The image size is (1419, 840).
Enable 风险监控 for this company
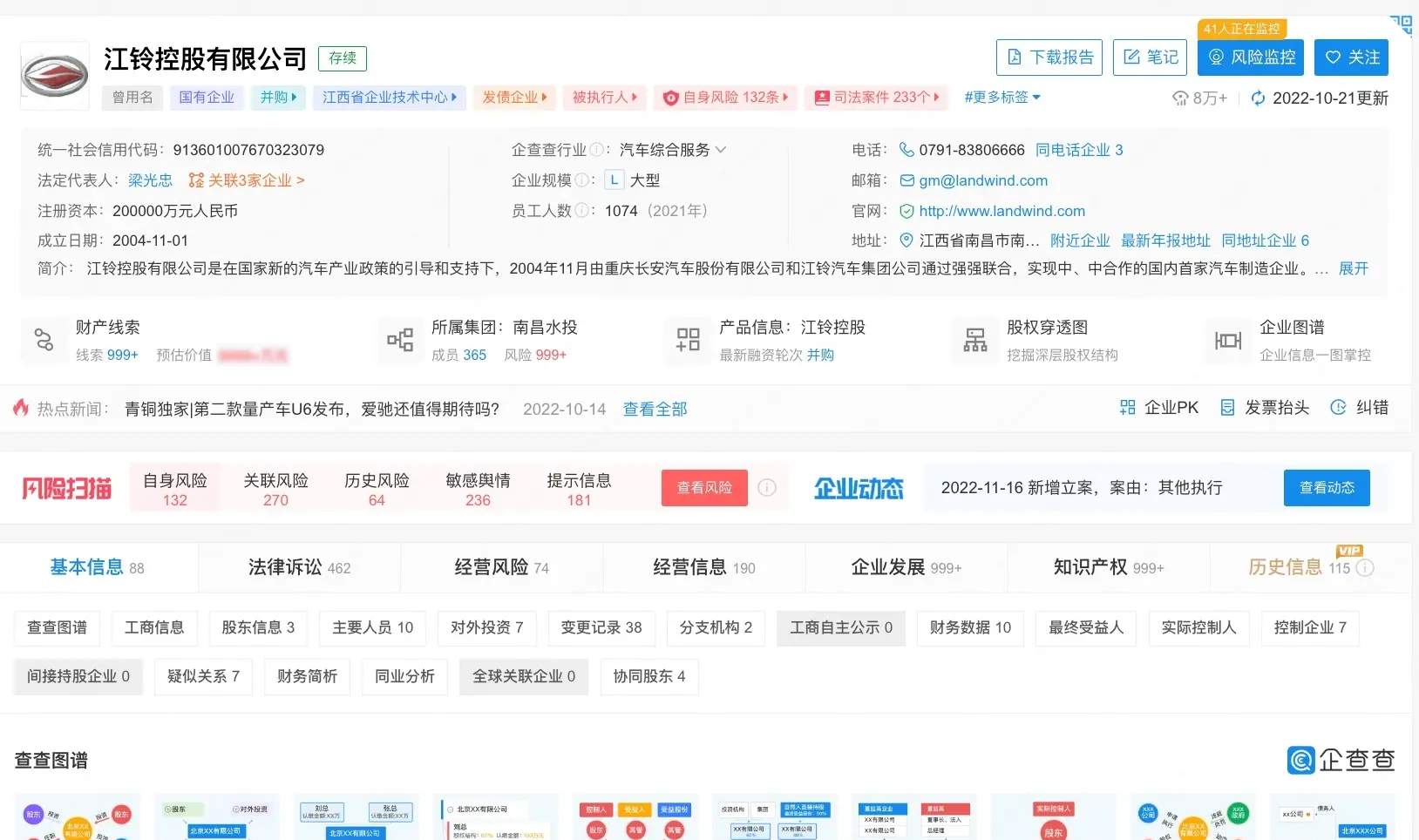1251,58
